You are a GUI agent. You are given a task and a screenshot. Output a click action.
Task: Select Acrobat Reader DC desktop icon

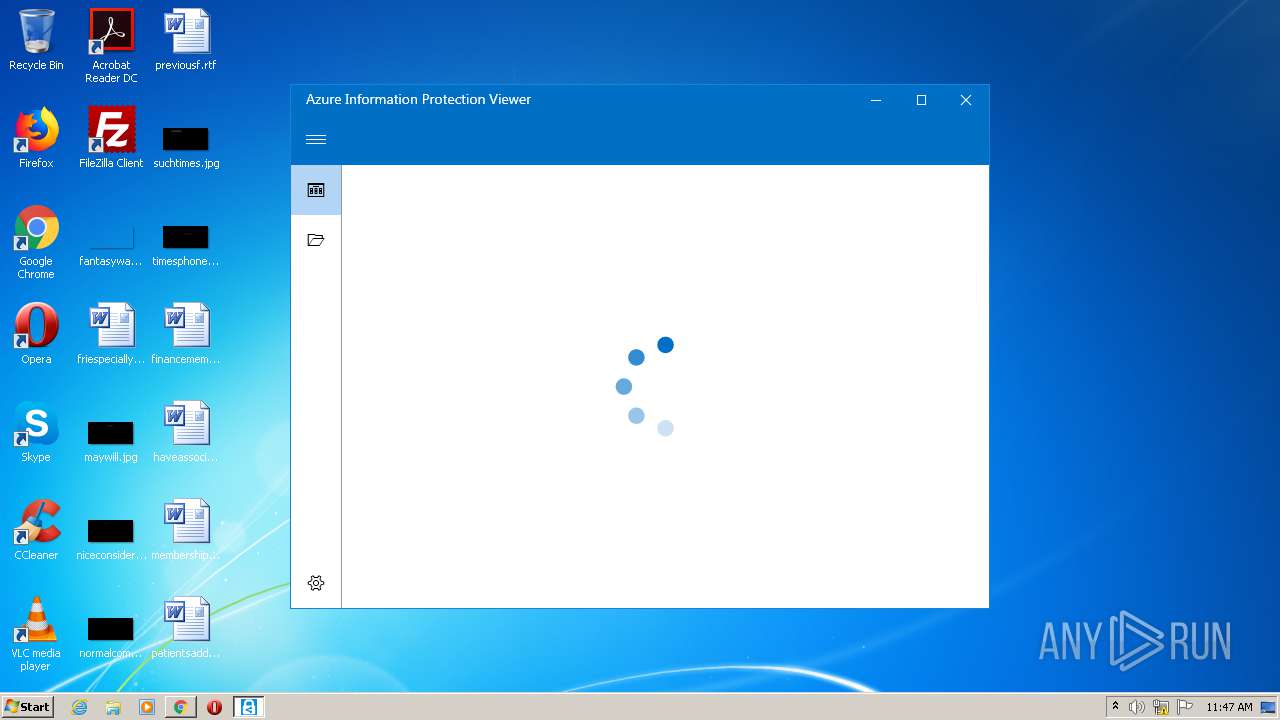[111, 46]
